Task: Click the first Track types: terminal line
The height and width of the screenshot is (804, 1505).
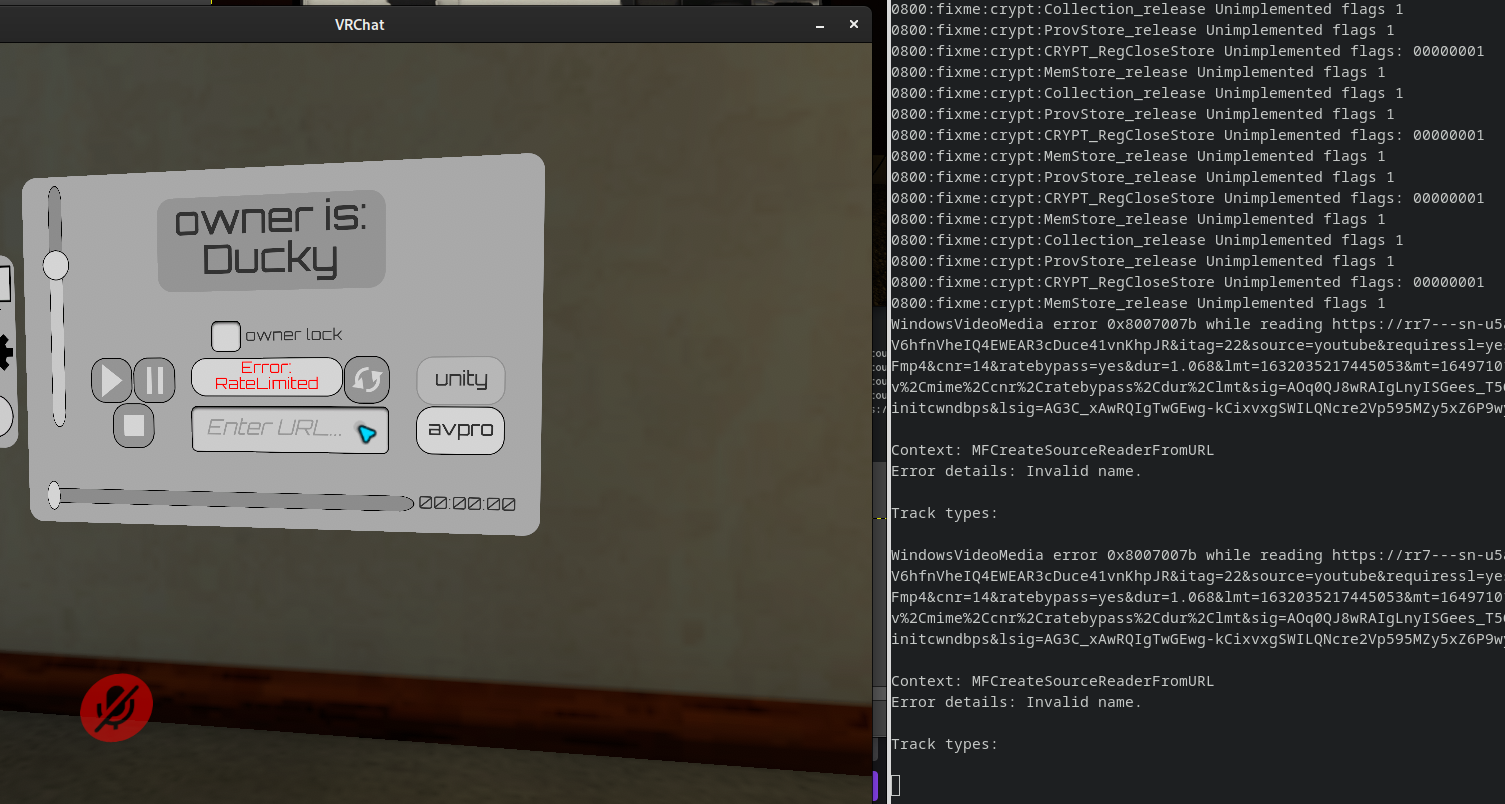Action: coord(945,513)
